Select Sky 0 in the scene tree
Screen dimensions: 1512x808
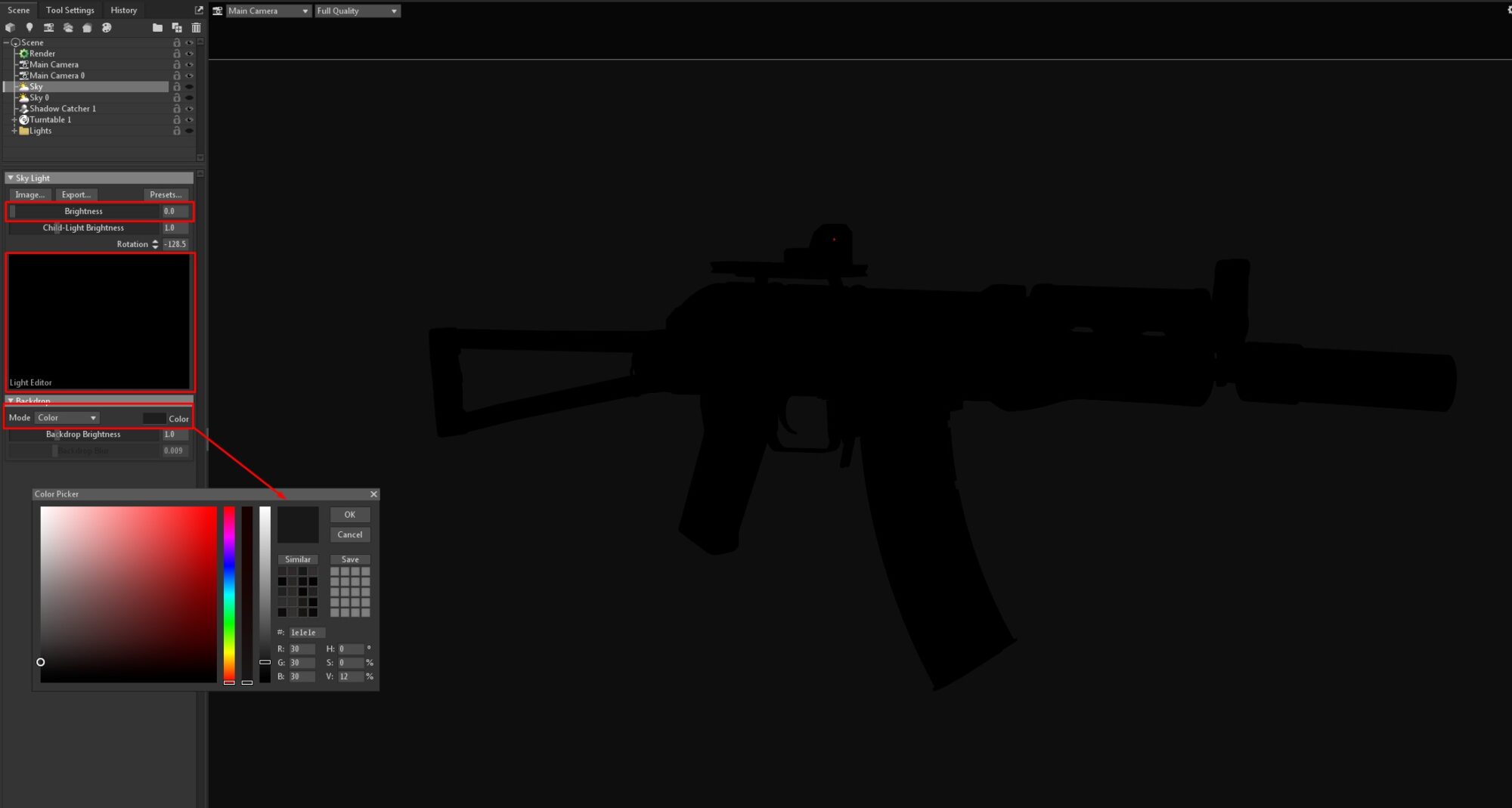[39, 98]
